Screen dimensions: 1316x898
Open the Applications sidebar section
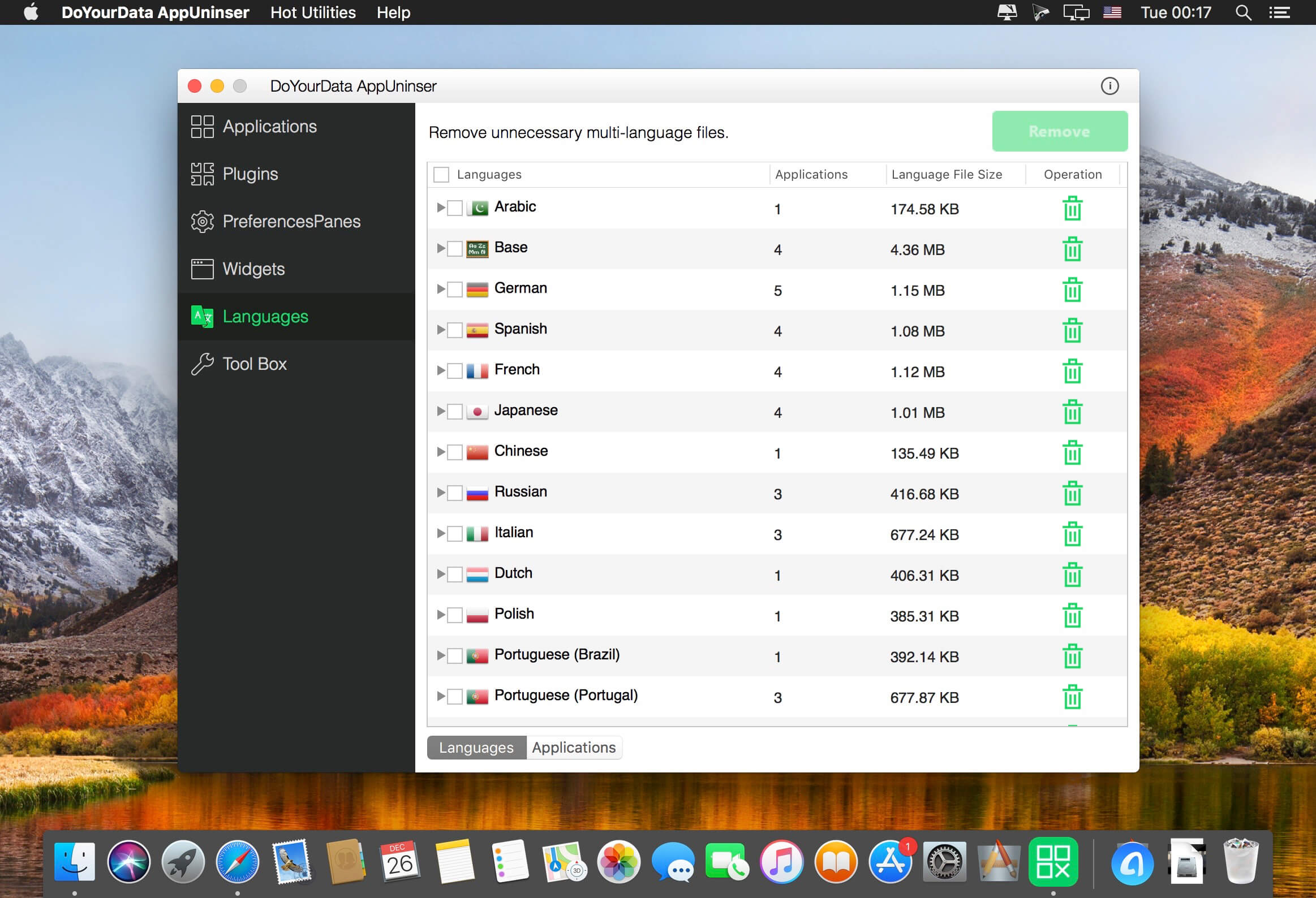(296, 127)
